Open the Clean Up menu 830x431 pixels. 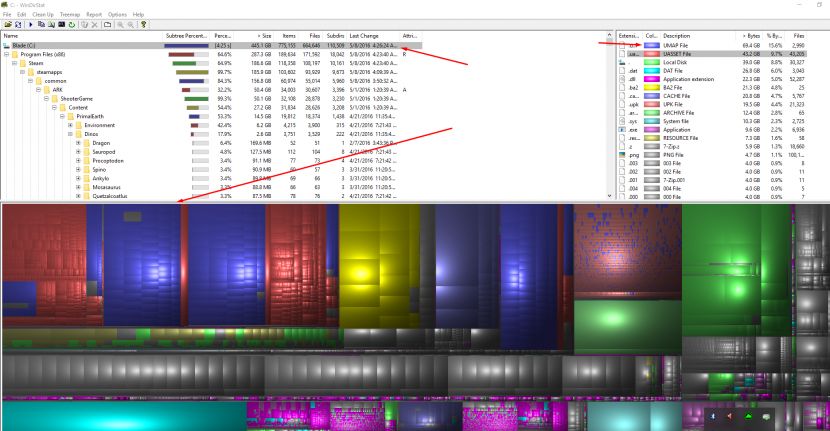43,14
